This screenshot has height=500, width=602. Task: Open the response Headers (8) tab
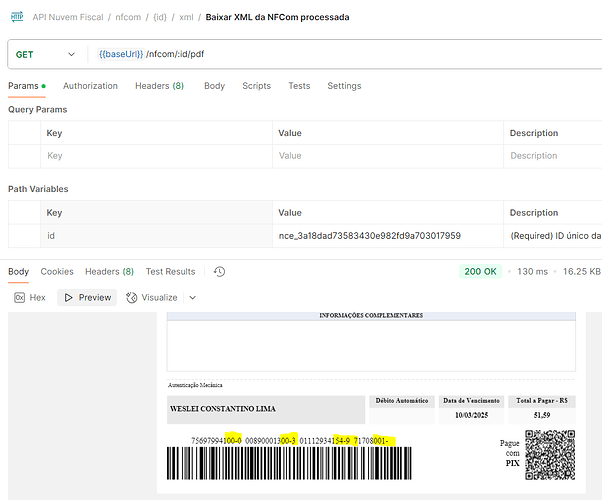(109, 272)
